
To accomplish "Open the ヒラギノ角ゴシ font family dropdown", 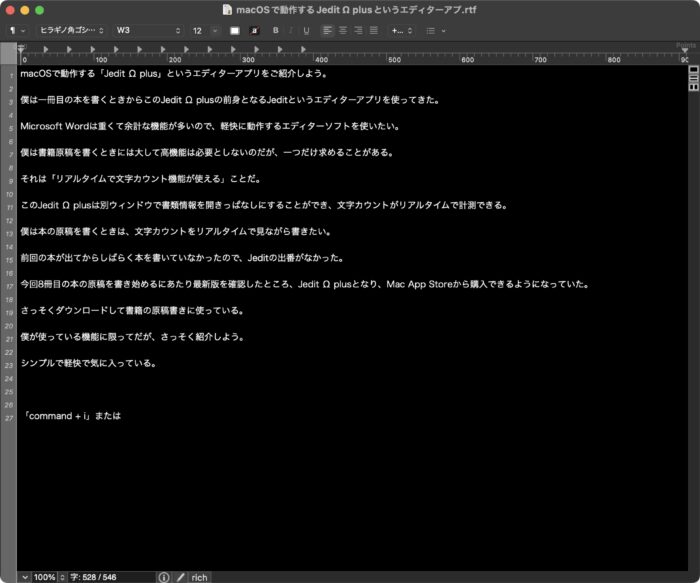I will (x=72, y=30).
